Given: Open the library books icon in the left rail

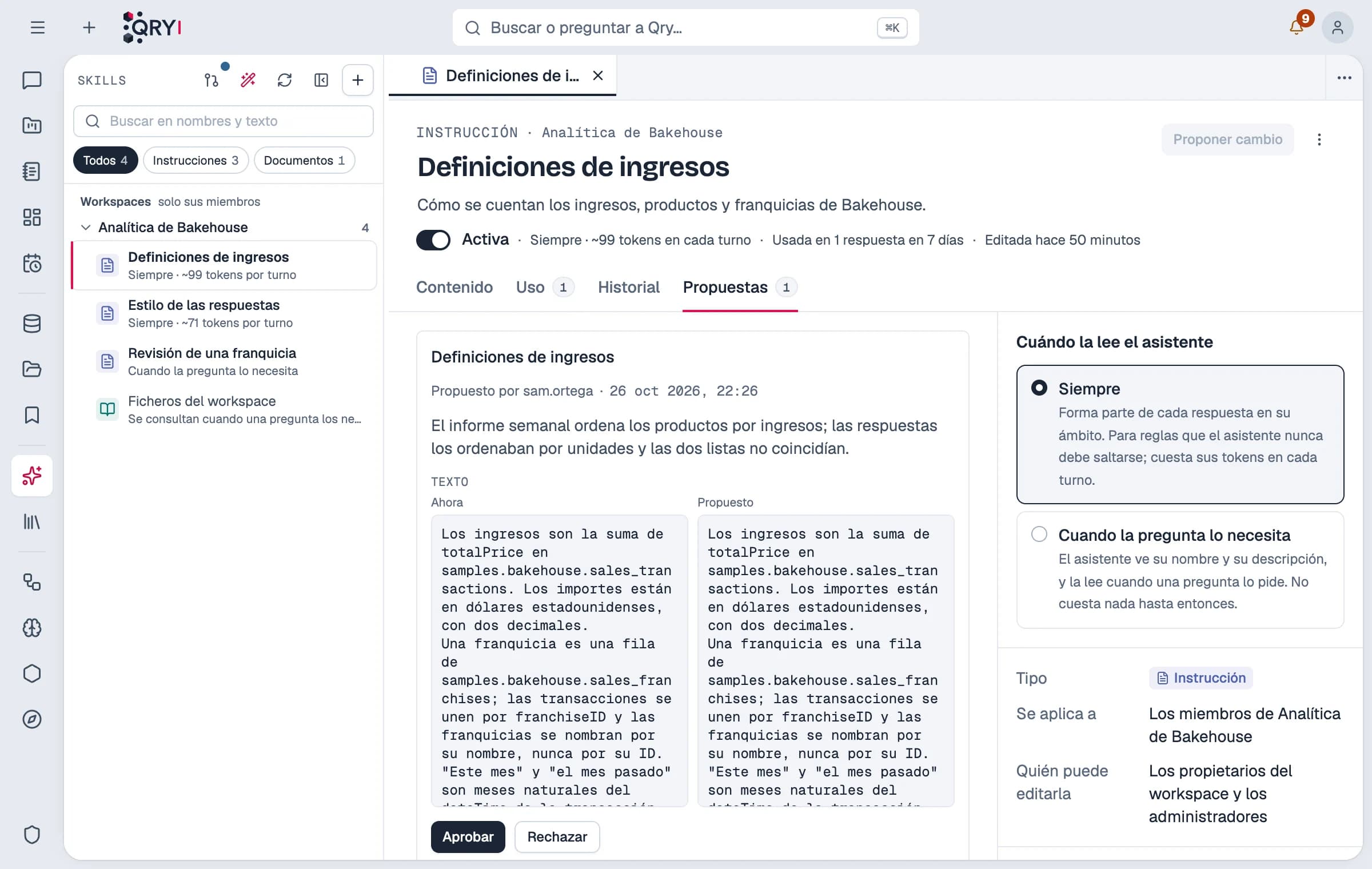Looking at the screenshot, I should [32, 521].
